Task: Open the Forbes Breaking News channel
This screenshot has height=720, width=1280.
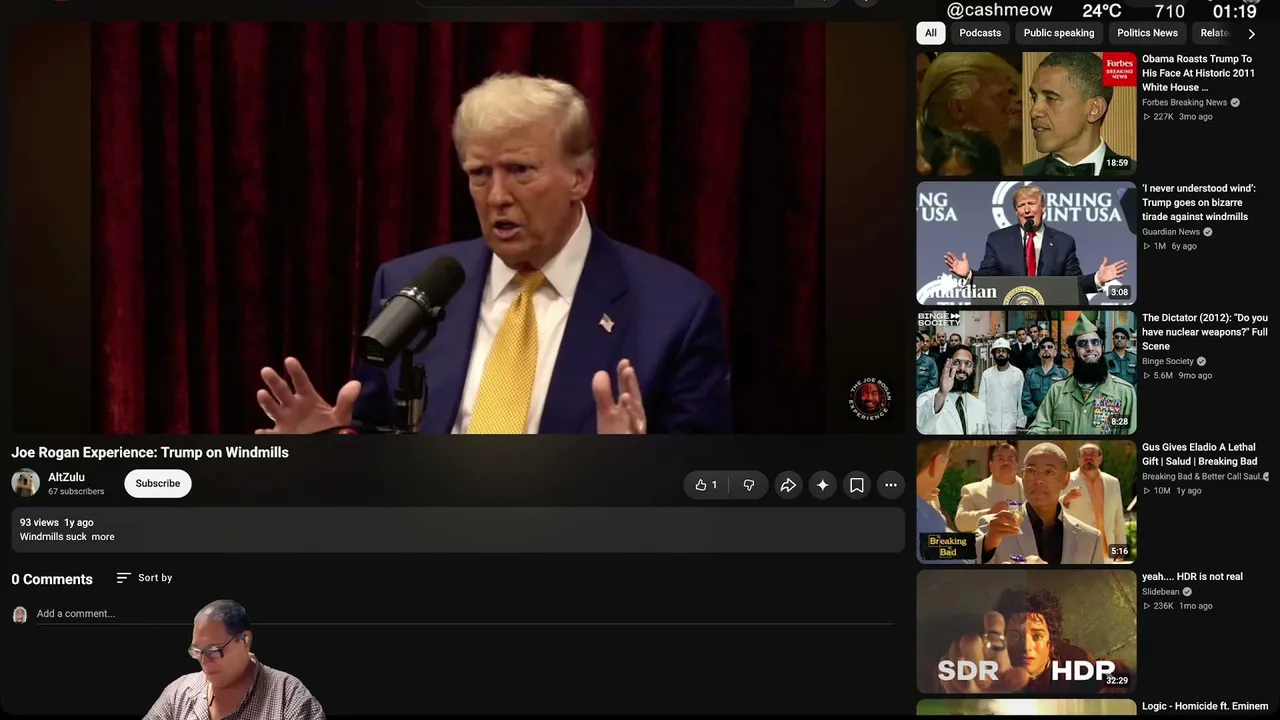Action: [x=1184, y=102]
